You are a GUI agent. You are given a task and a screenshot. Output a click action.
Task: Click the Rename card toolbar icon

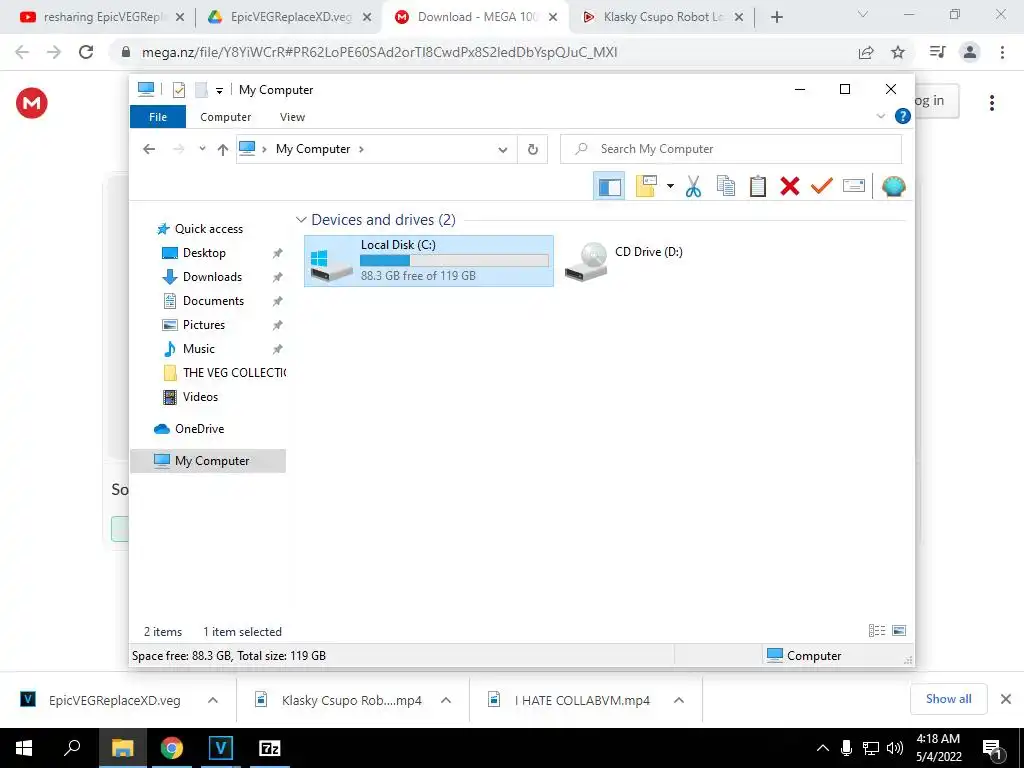coord(854,186)
